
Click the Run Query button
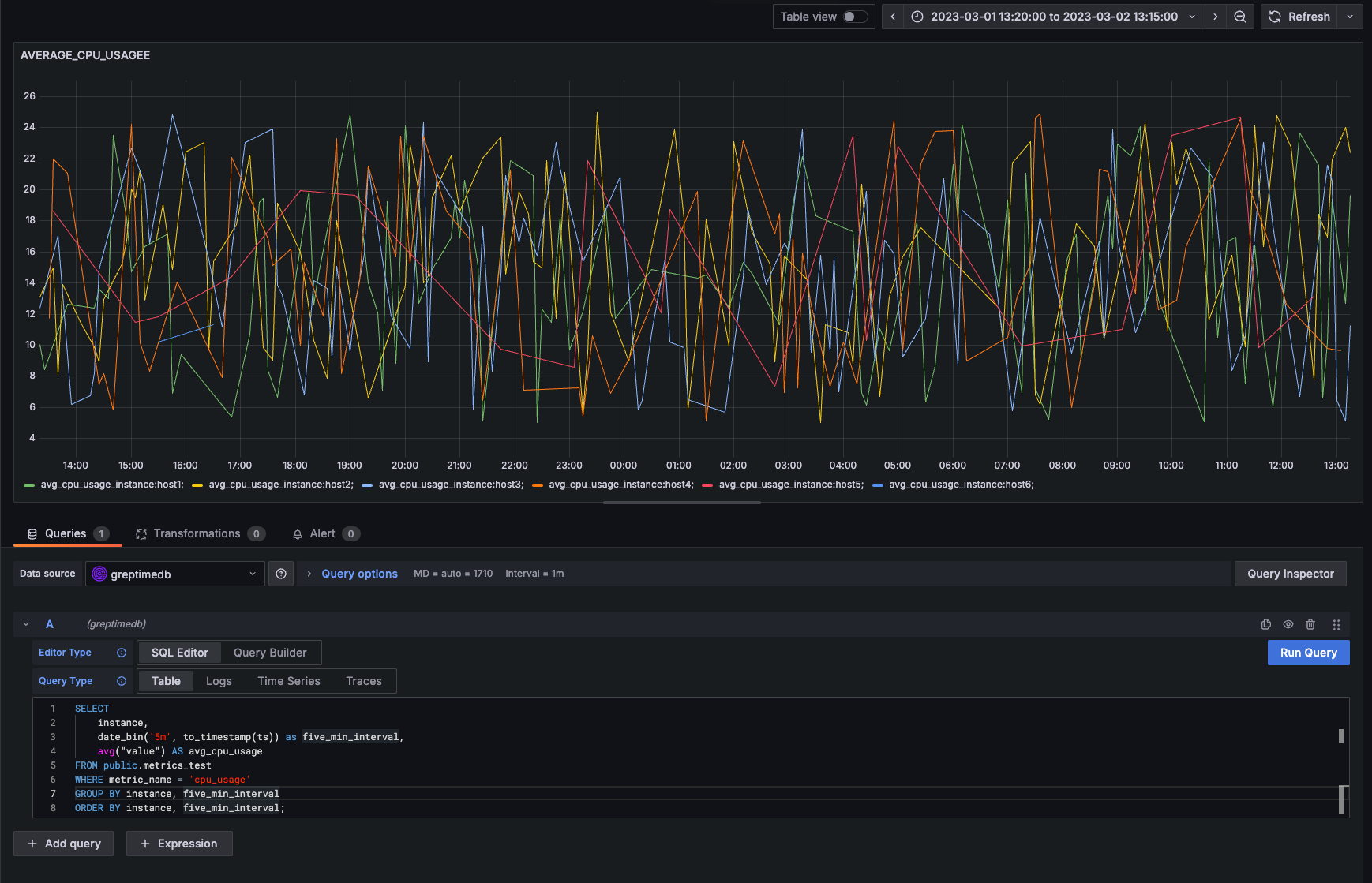(1308, 653)
